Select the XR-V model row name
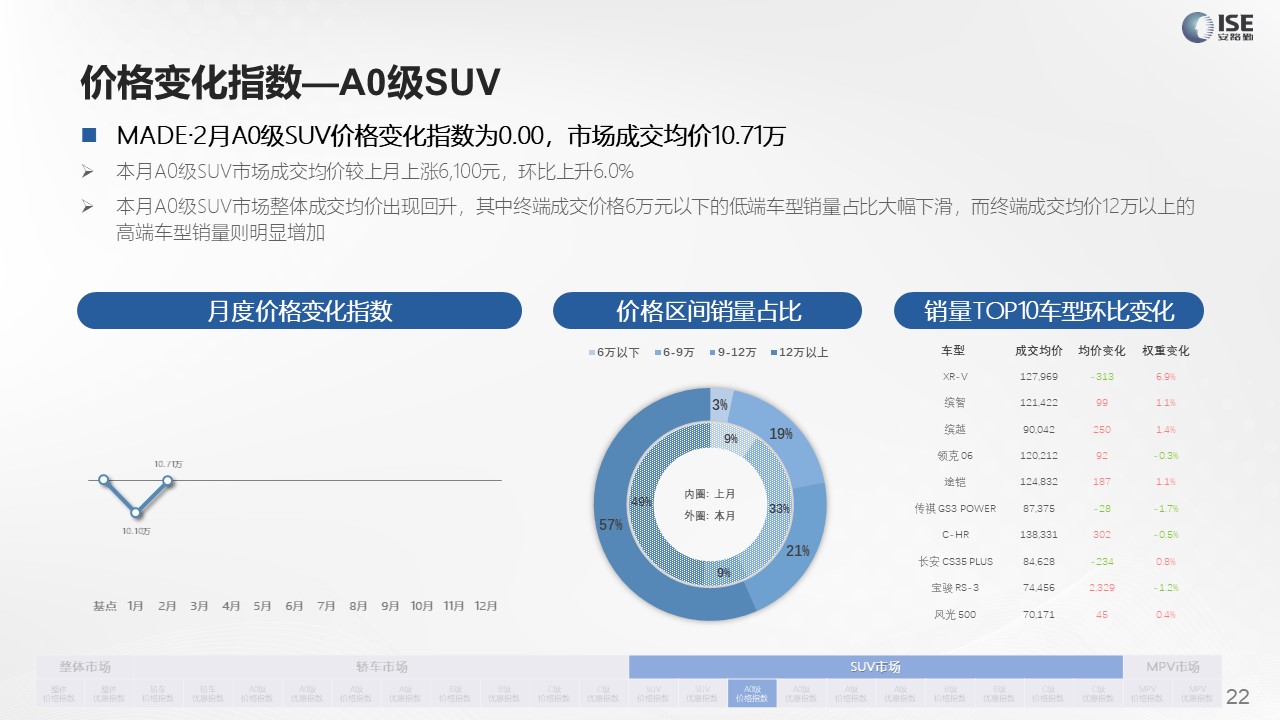Image resolution: width=1280 pixels, height=720 pixels. (955, 377)
